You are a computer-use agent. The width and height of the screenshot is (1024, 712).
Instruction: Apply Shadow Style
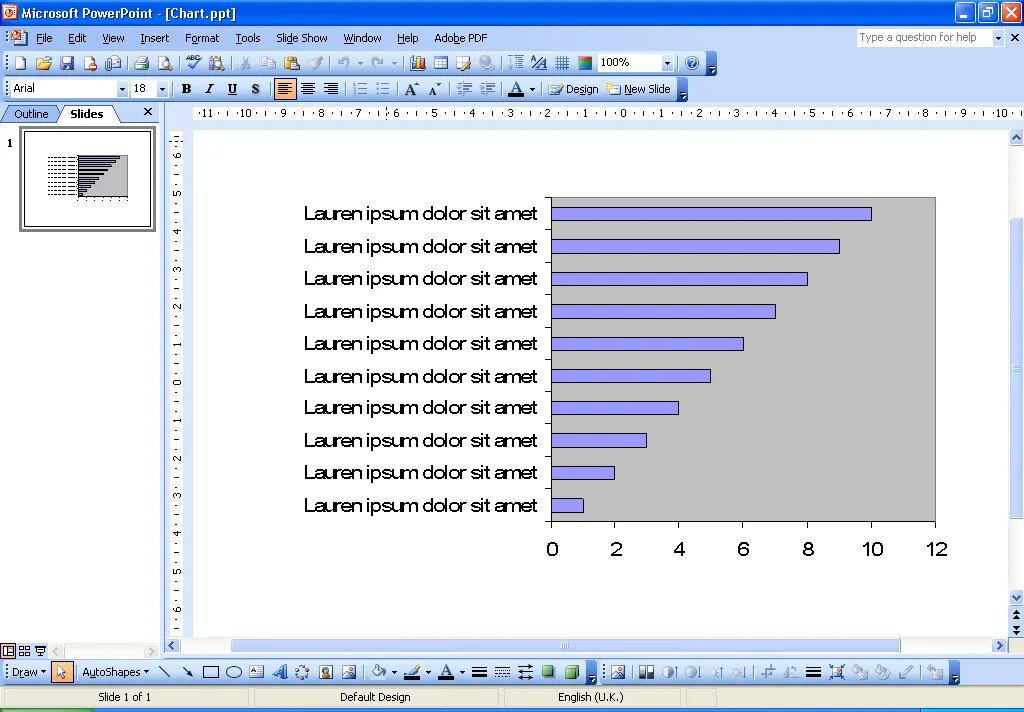549,672
